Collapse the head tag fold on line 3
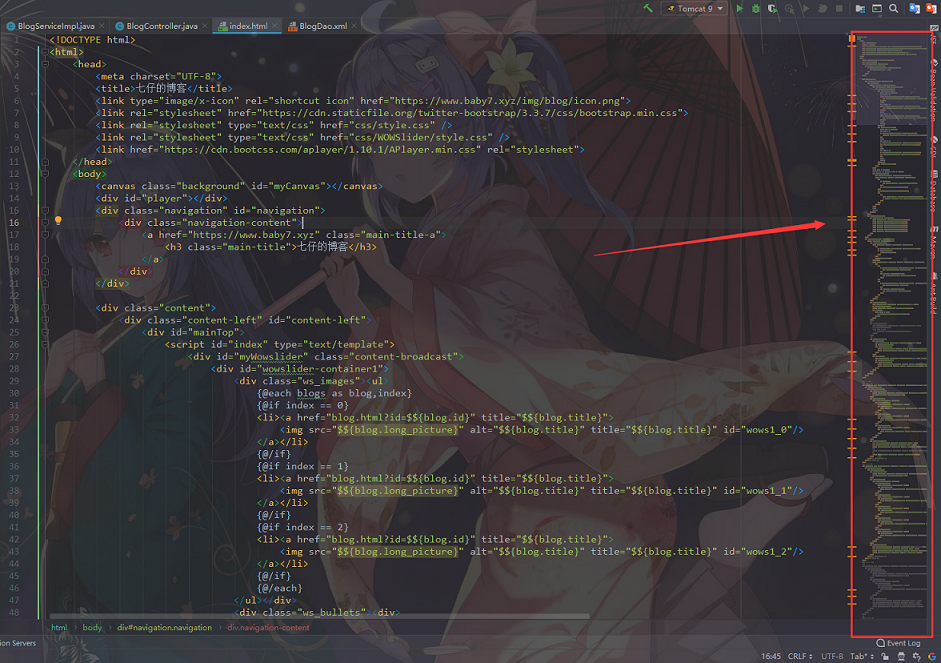The image size is (941, 663). (x=45, y=64)
